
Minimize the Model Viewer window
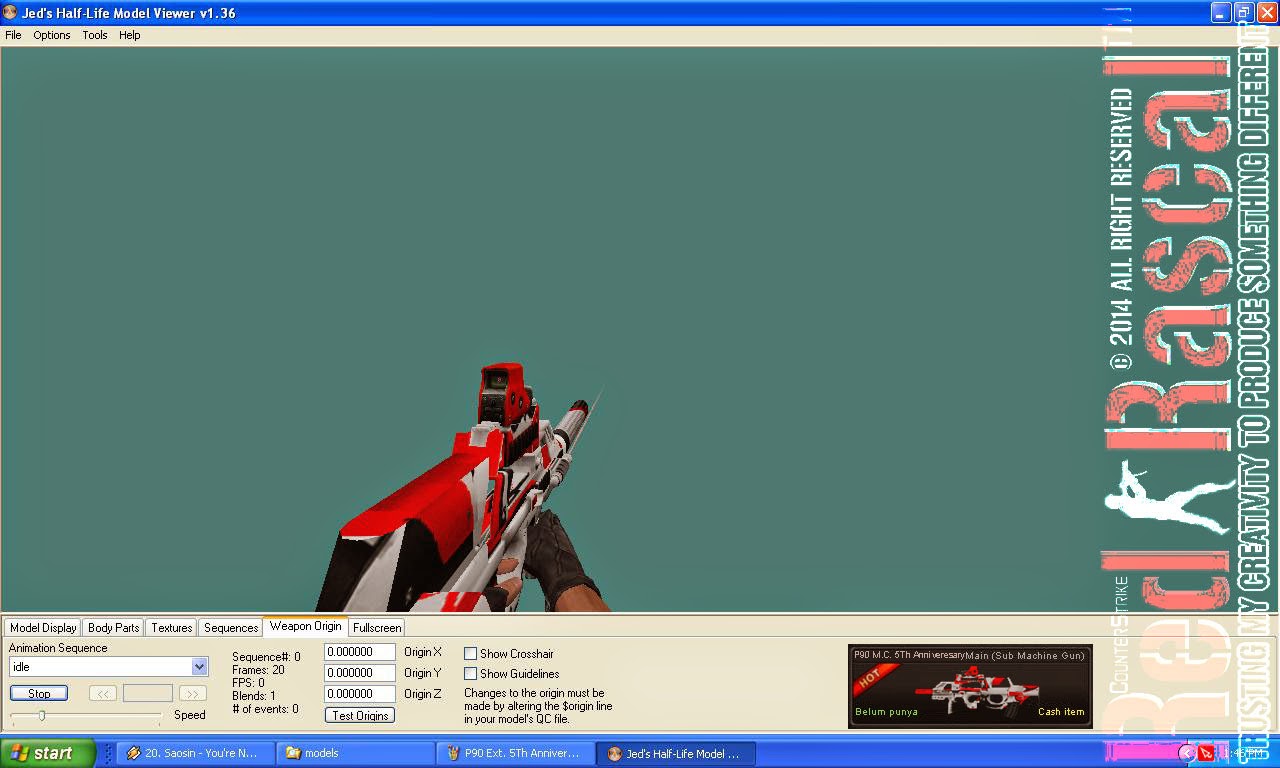[x=1220, y=13]
